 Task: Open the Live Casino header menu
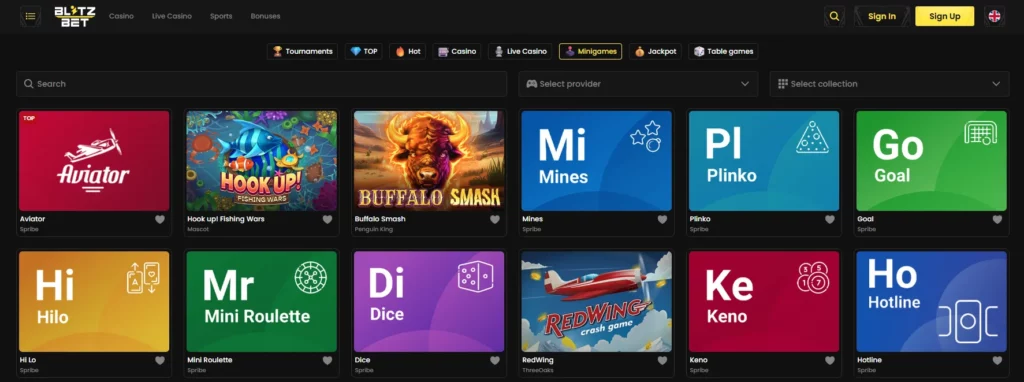pyautogui.click(x=172, y=16)
